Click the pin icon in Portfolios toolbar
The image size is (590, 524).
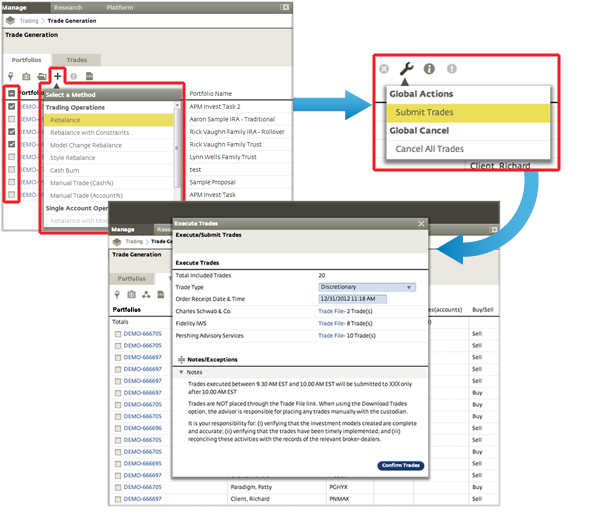coord(11,76)
